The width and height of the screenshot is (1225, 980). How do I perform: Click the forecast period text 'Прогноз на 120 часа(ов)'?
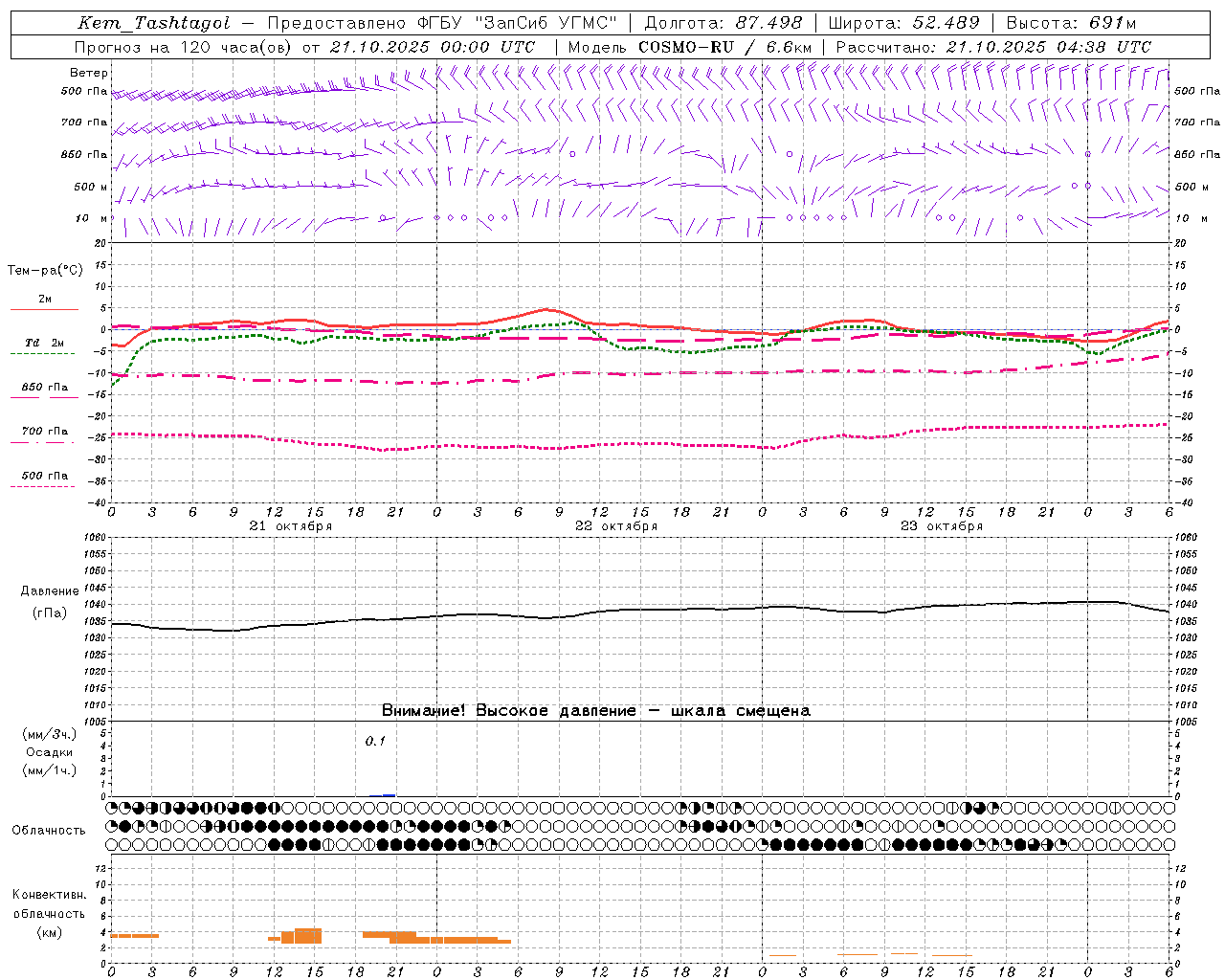click(184, 47)
